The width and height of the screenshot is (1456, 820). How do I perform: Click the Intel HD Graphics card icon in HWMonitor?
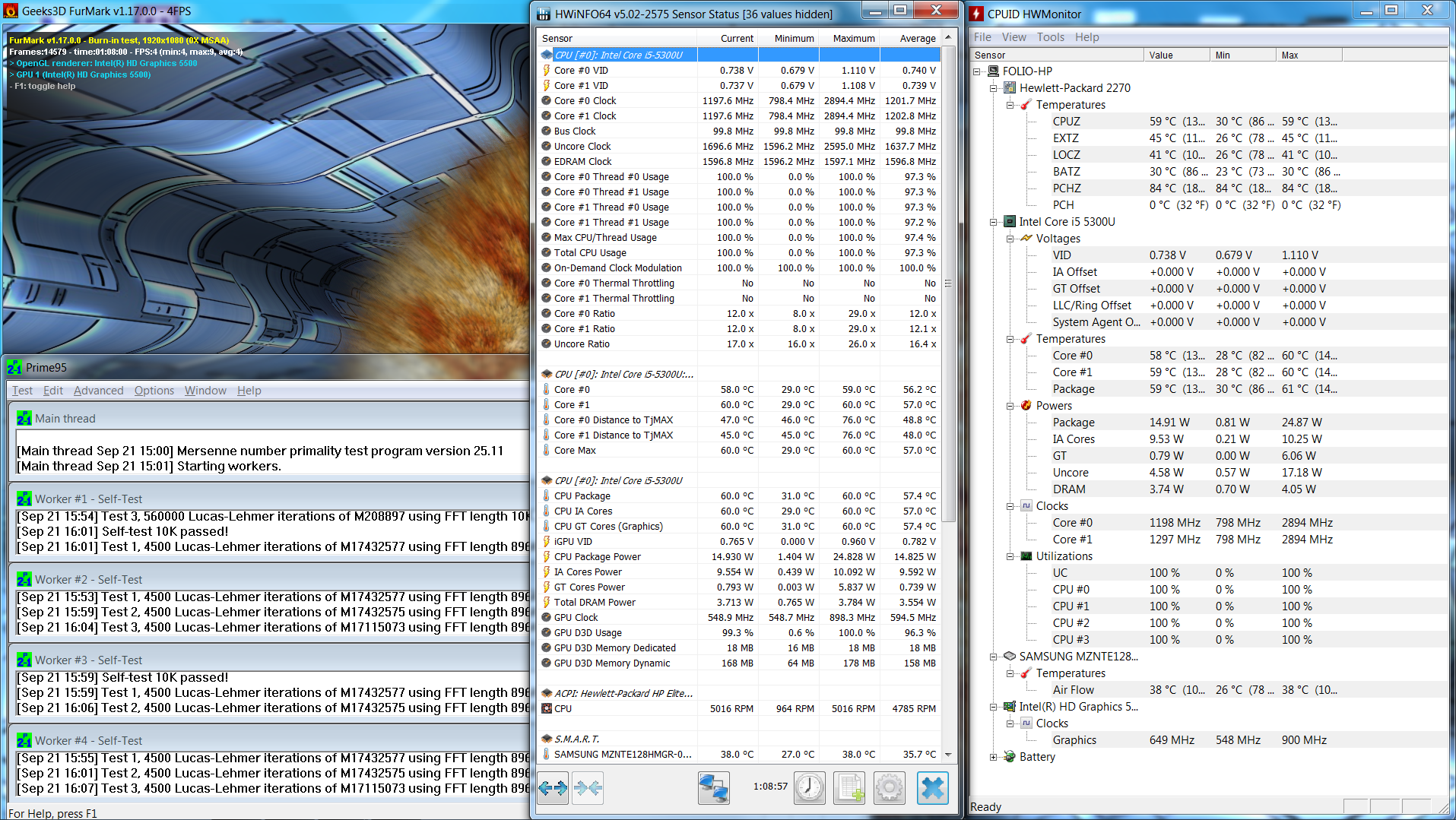click(1010, 707)
